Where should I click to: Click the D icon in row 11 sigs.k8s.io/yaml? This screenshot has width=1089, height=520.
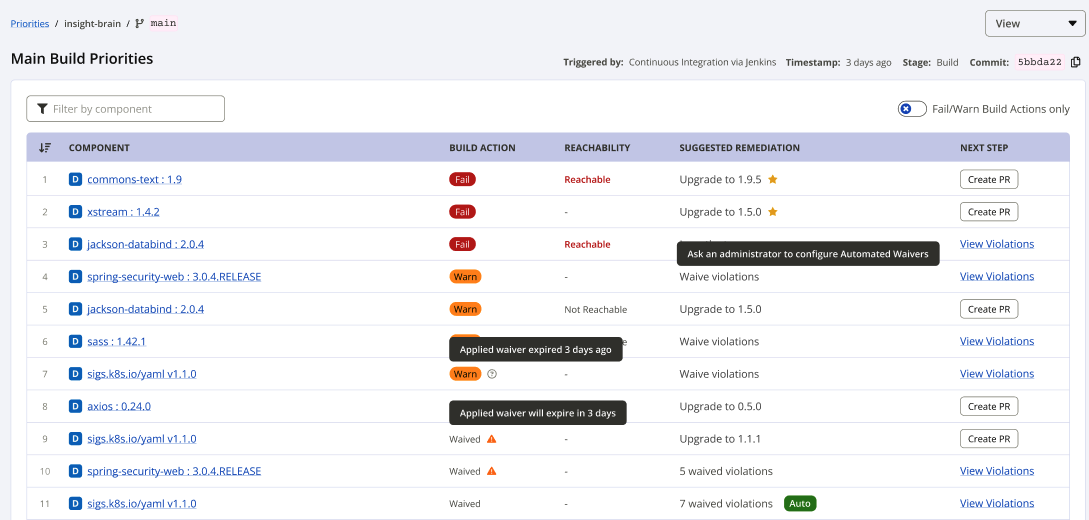(75, 503)
